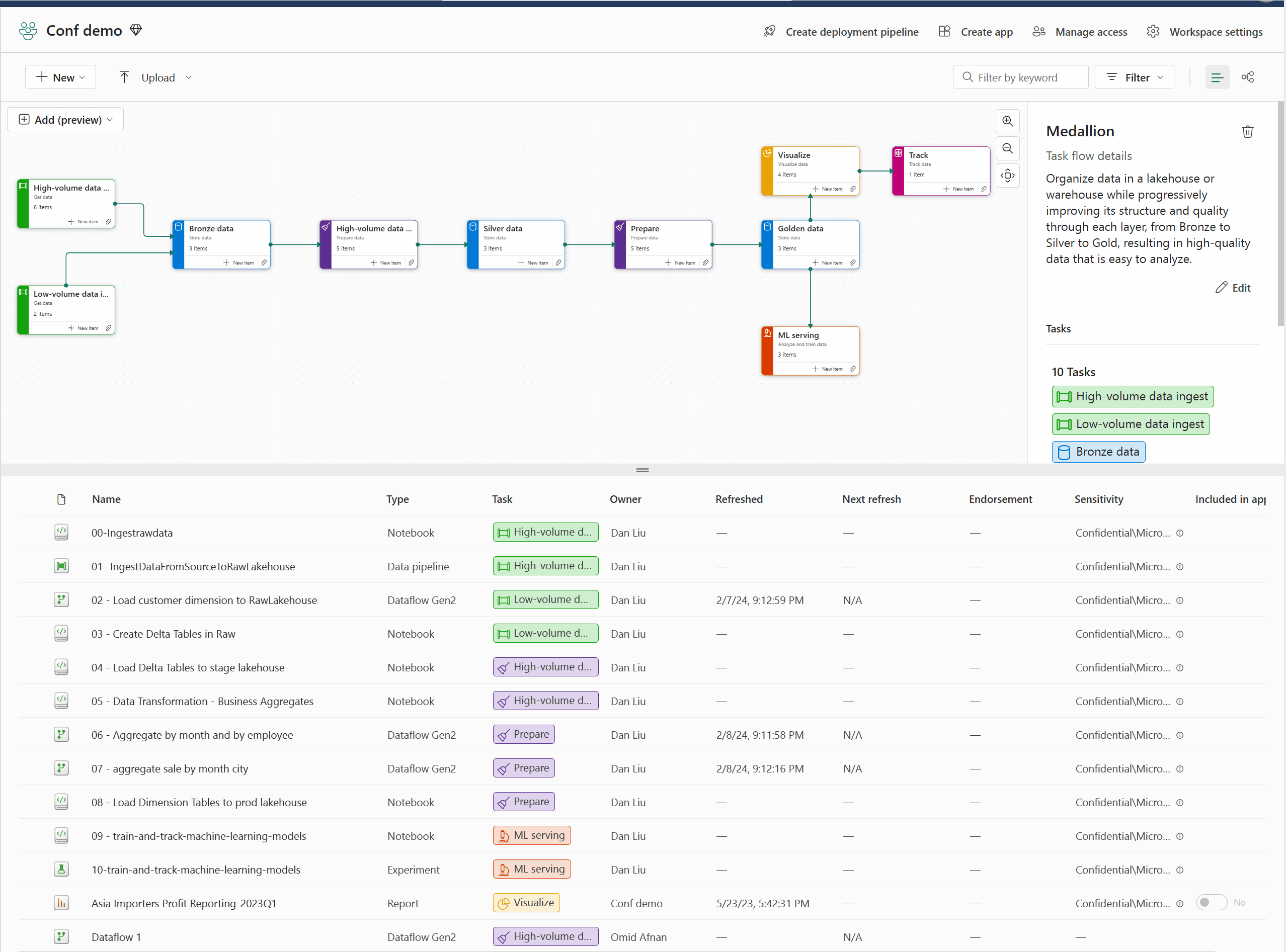Viewport: 1286px width, 952px height.
Task: Click Create deployment pipeline
Action: point(841,32)
